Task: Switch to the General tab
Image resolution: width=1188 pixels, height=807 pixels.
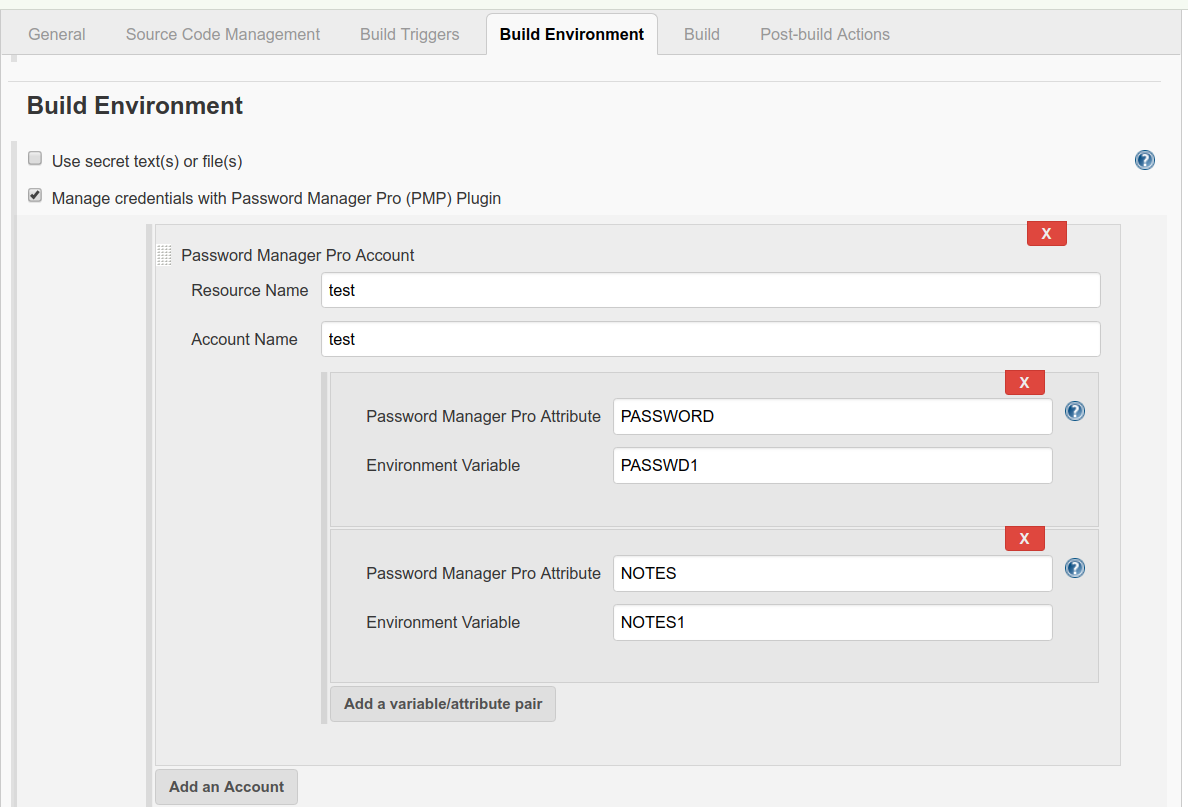Action: (x=57, y=34)
